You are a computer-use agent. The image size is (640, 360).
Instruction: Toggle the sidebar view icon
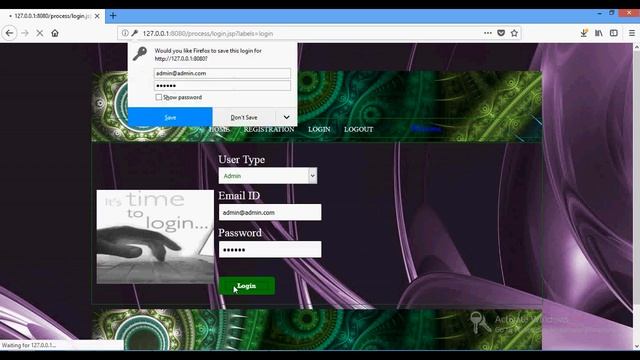point(614,33)
